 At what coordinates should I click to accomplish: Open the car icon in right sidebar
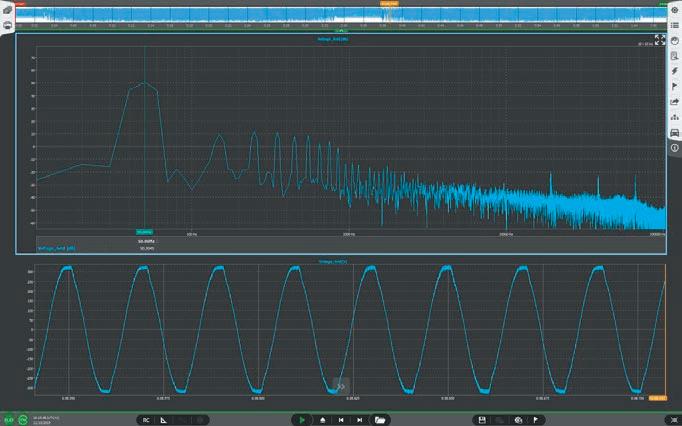pyautogui.click(x=675, y=132)
